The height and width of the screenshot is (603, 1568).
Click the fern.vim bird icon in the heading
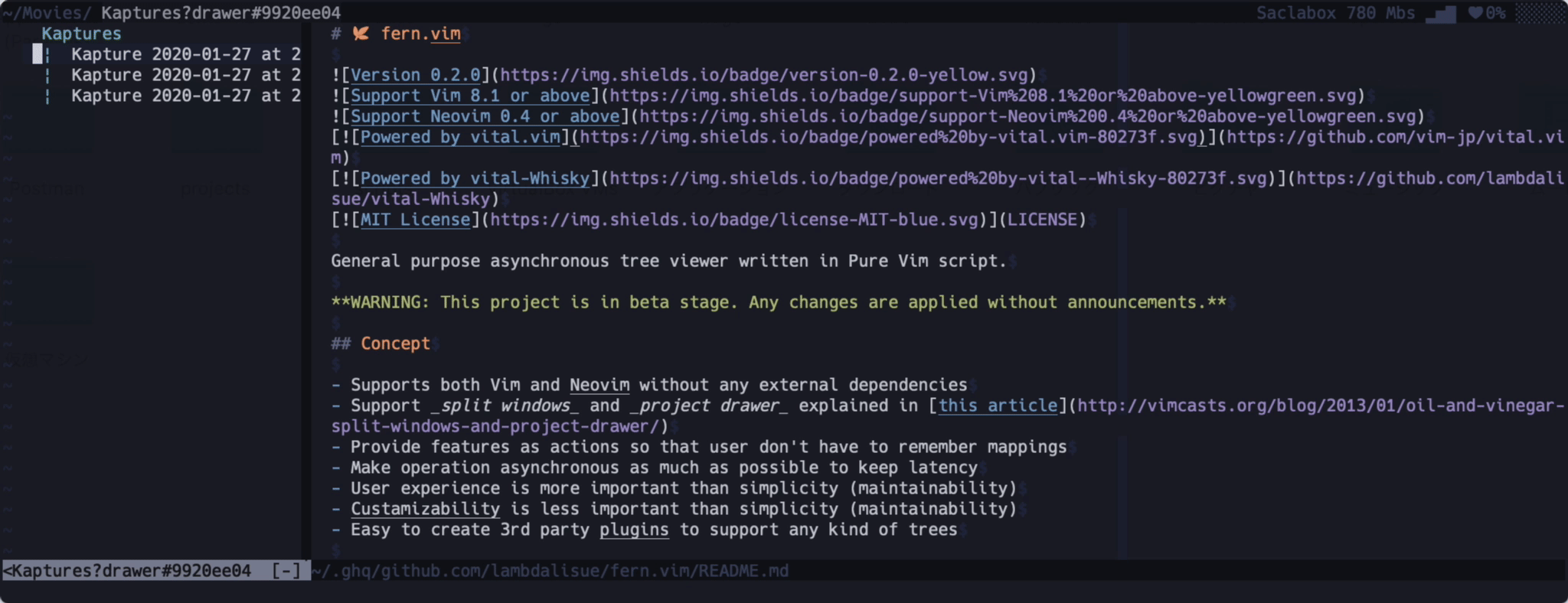pyautogui.click(x=361, y=33)
